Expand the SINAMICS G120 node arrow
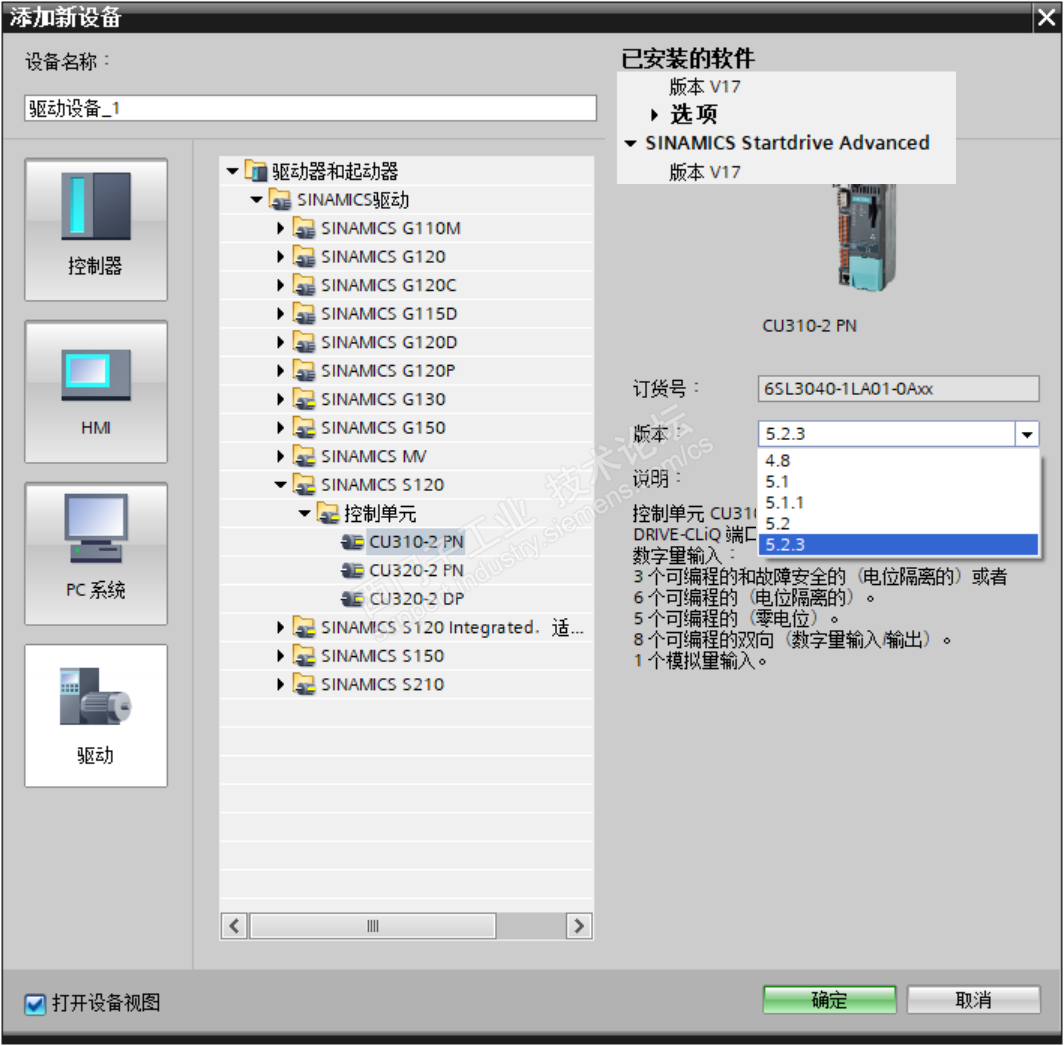Viewport: 1064px width, 1046px height. (280, 257)
